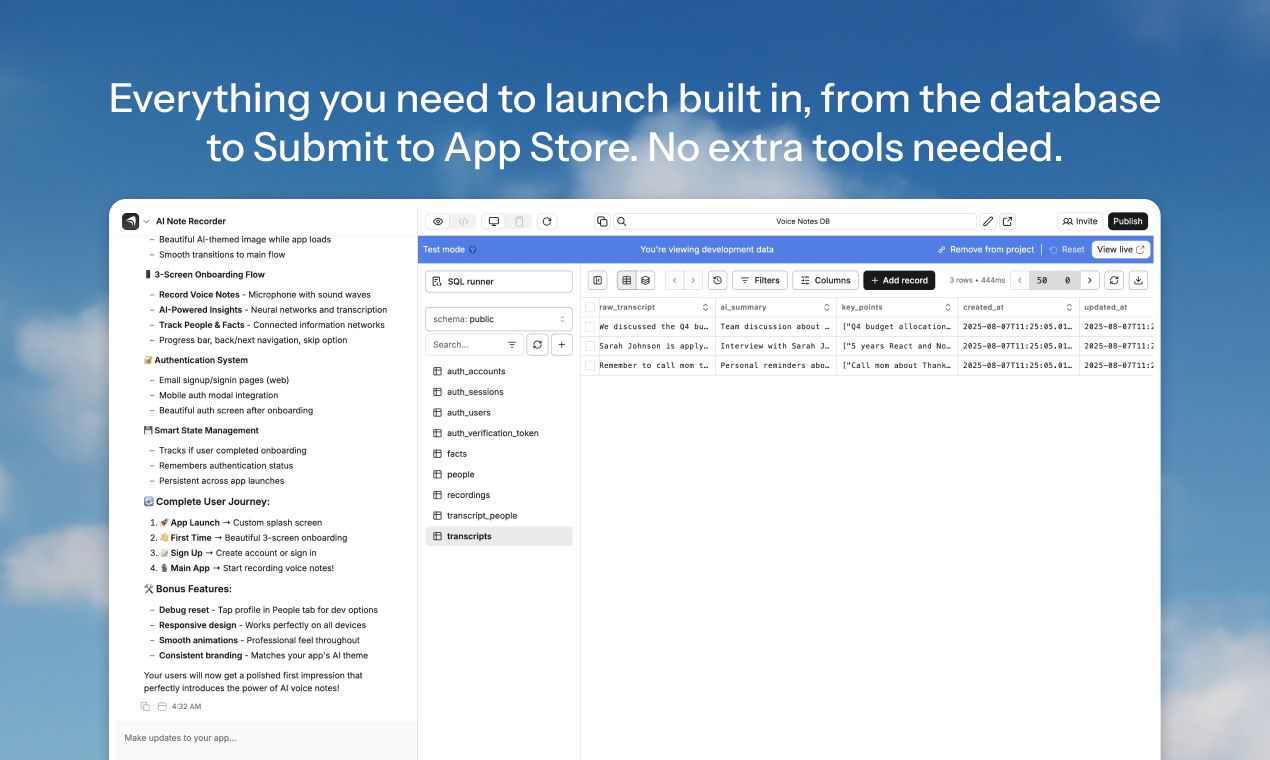Click the copy icon below the chat message
The width and height of the screenshot is (1270, 760).
coord(146,706)
